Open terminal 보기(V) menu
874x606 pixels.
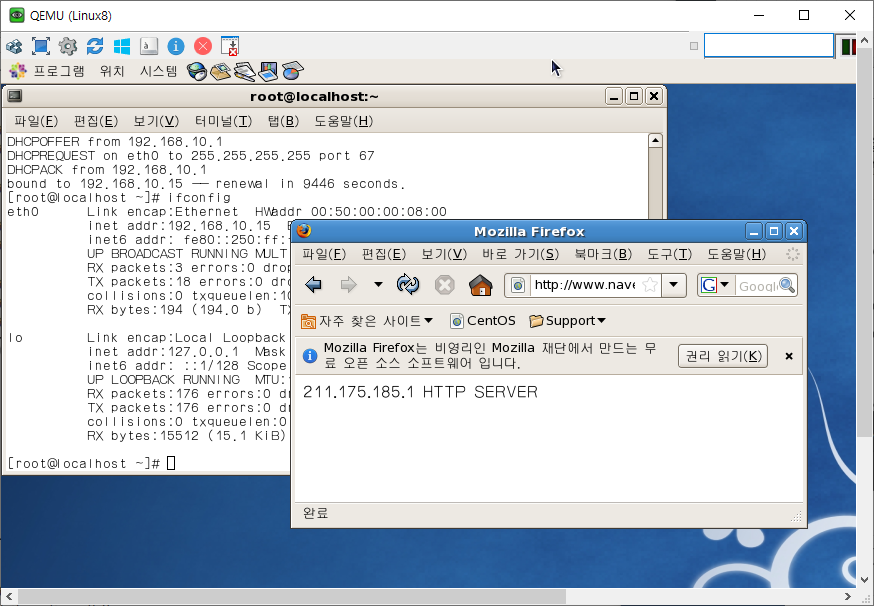[156, 121]
